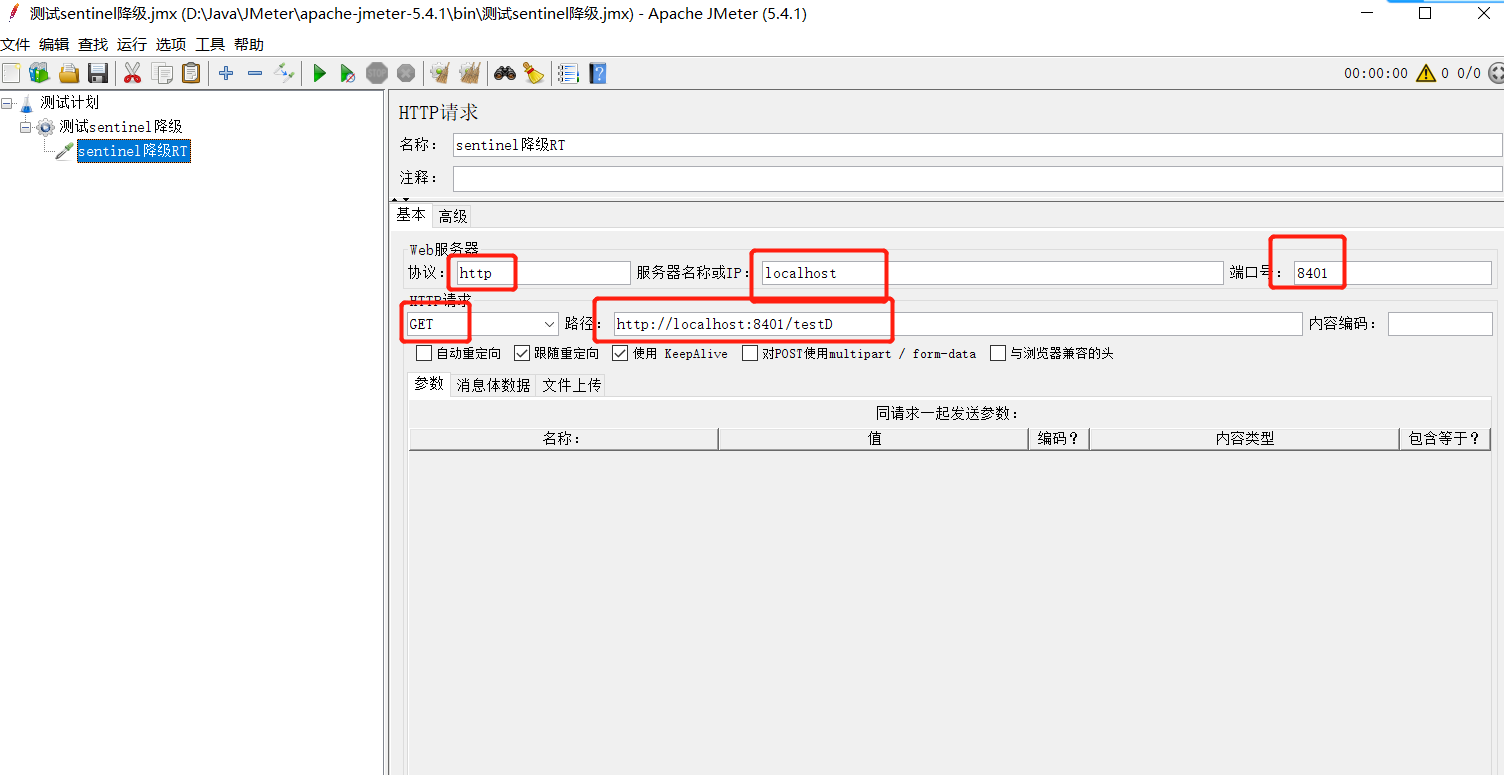Image resolution: width=1504 pixels, height=775 pixels.
Task: Switch to the 消息体数据 tab
Action: coord(493,385)
